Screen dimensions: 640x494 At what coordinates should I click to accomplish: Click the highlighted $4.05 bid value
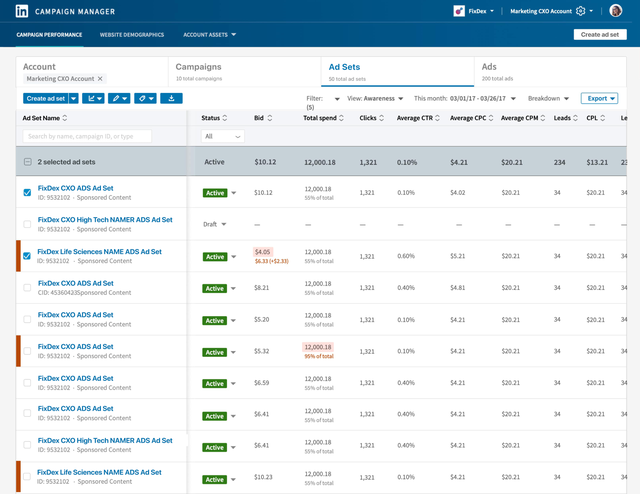262,252
